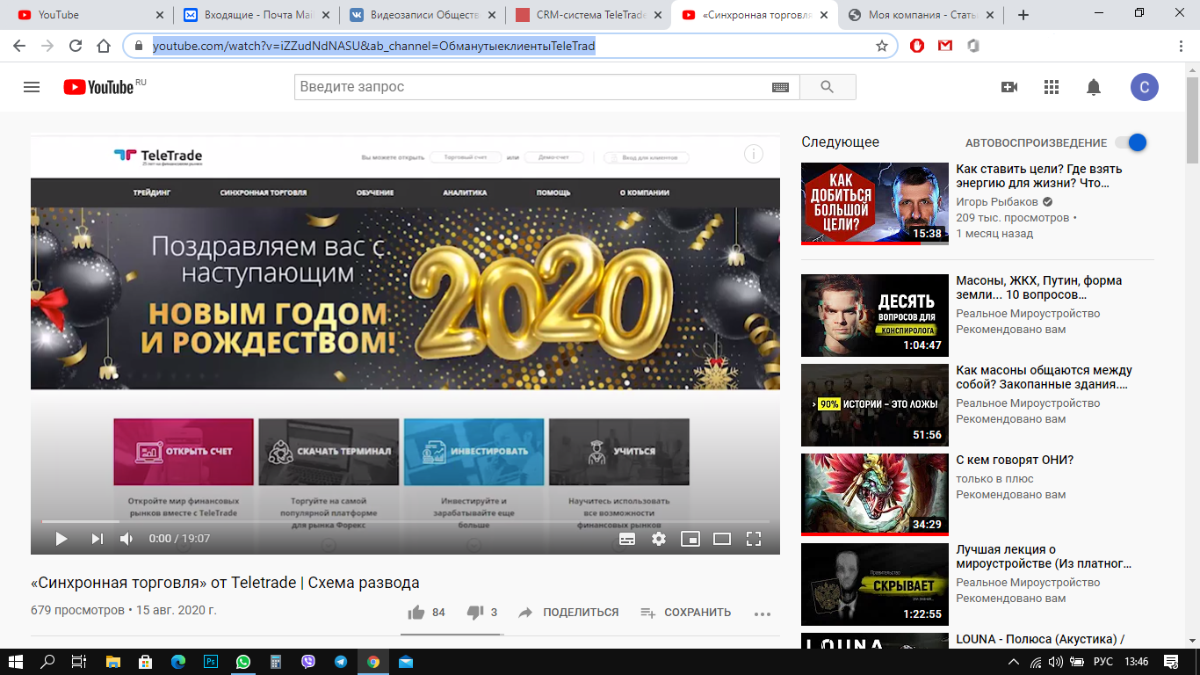Click the video progress bar
The image size is (1200, 675).
405,521
